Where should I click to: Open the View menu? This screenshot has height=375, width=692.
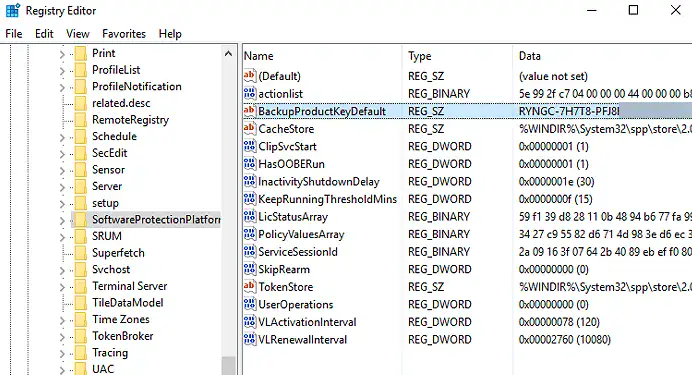coord(78,34)
